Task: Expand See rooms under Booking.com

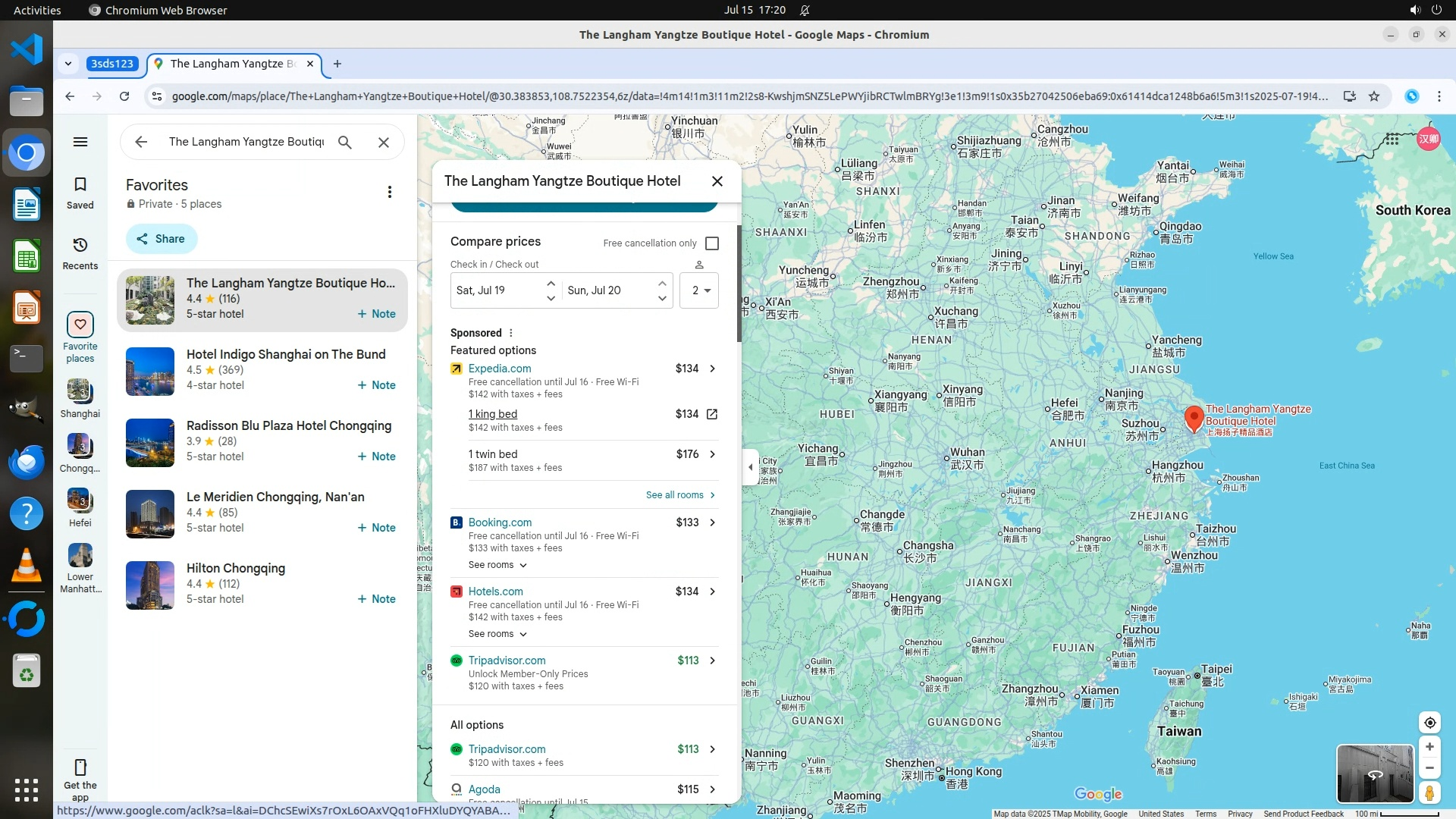Action: pyautogui.click(x=497, y=565)
